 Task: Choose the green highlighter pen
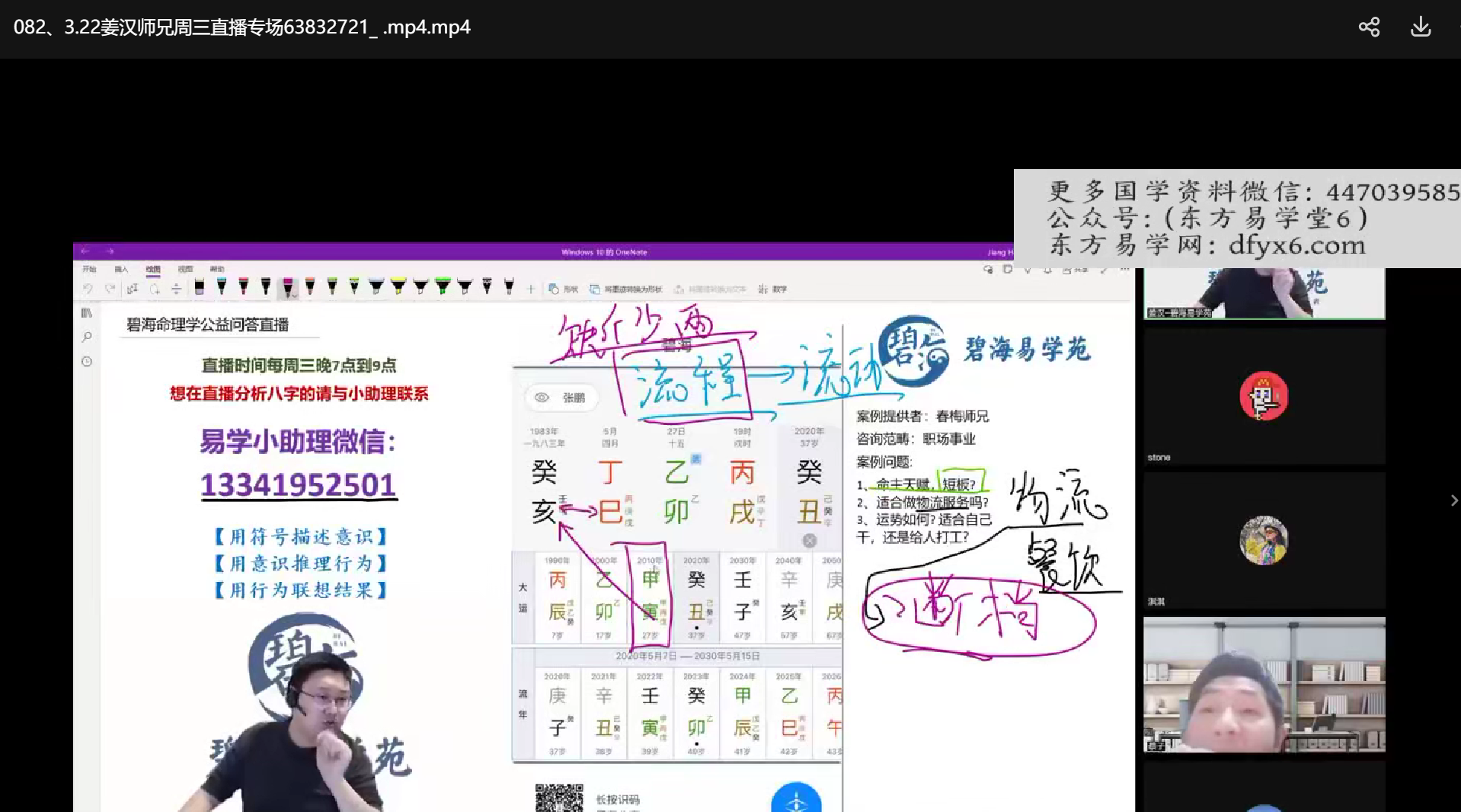pos(443,287)
